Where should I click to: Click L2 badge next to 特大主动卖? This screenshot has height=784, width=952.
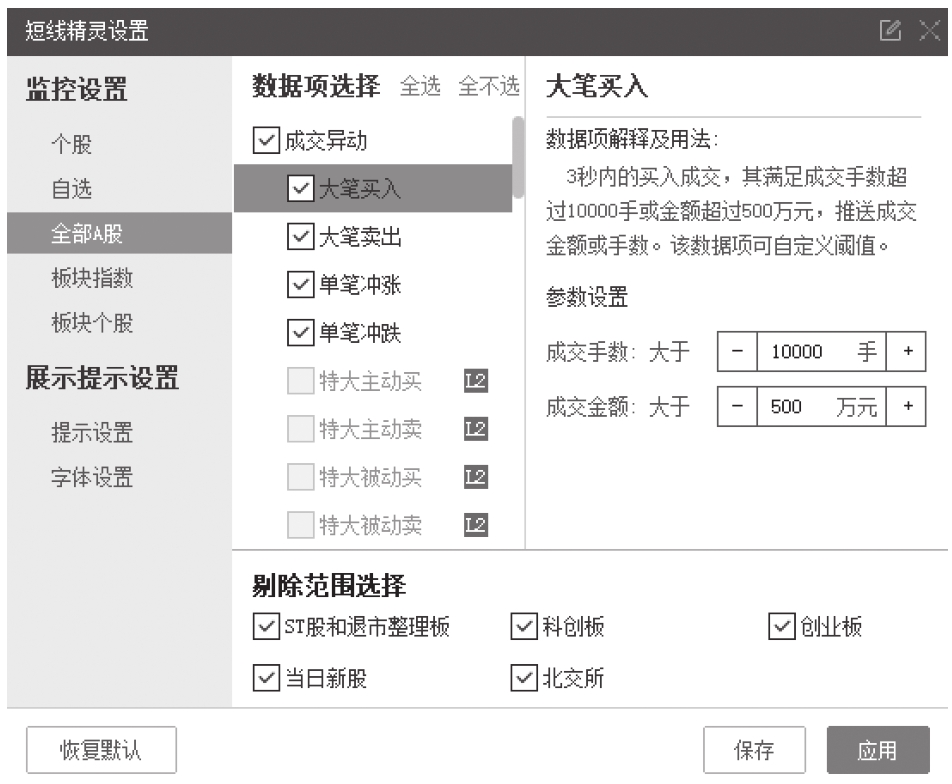(476, 429)
